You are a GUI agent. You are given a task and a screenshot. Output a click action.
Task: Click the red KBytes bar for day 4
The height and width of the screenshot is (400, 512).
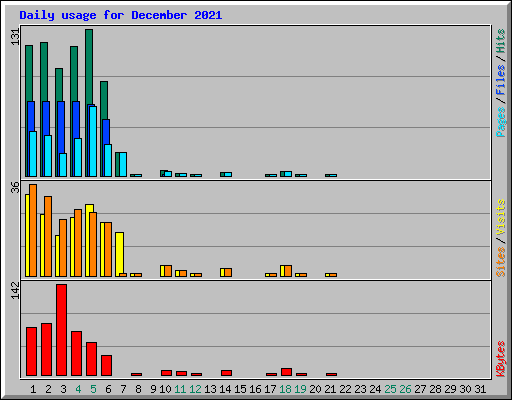[76, 354]
